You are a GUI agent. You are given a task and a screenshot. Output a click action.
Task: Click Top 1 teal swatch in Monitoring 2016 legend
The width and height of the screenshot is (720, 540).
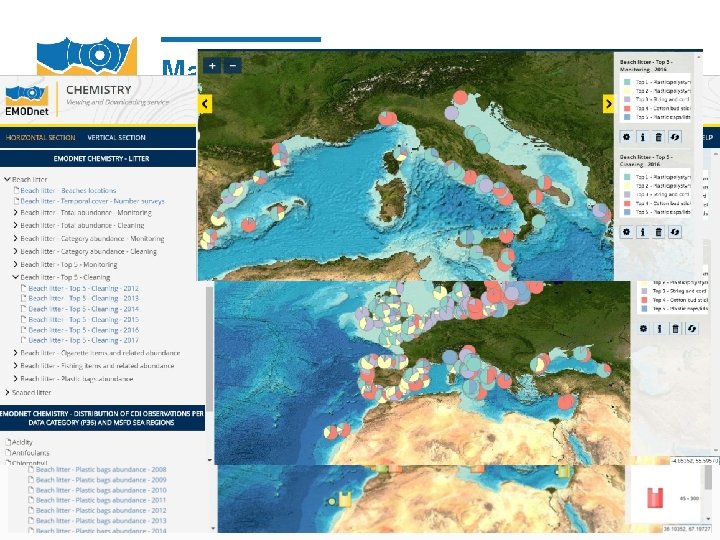pos(627,82)
